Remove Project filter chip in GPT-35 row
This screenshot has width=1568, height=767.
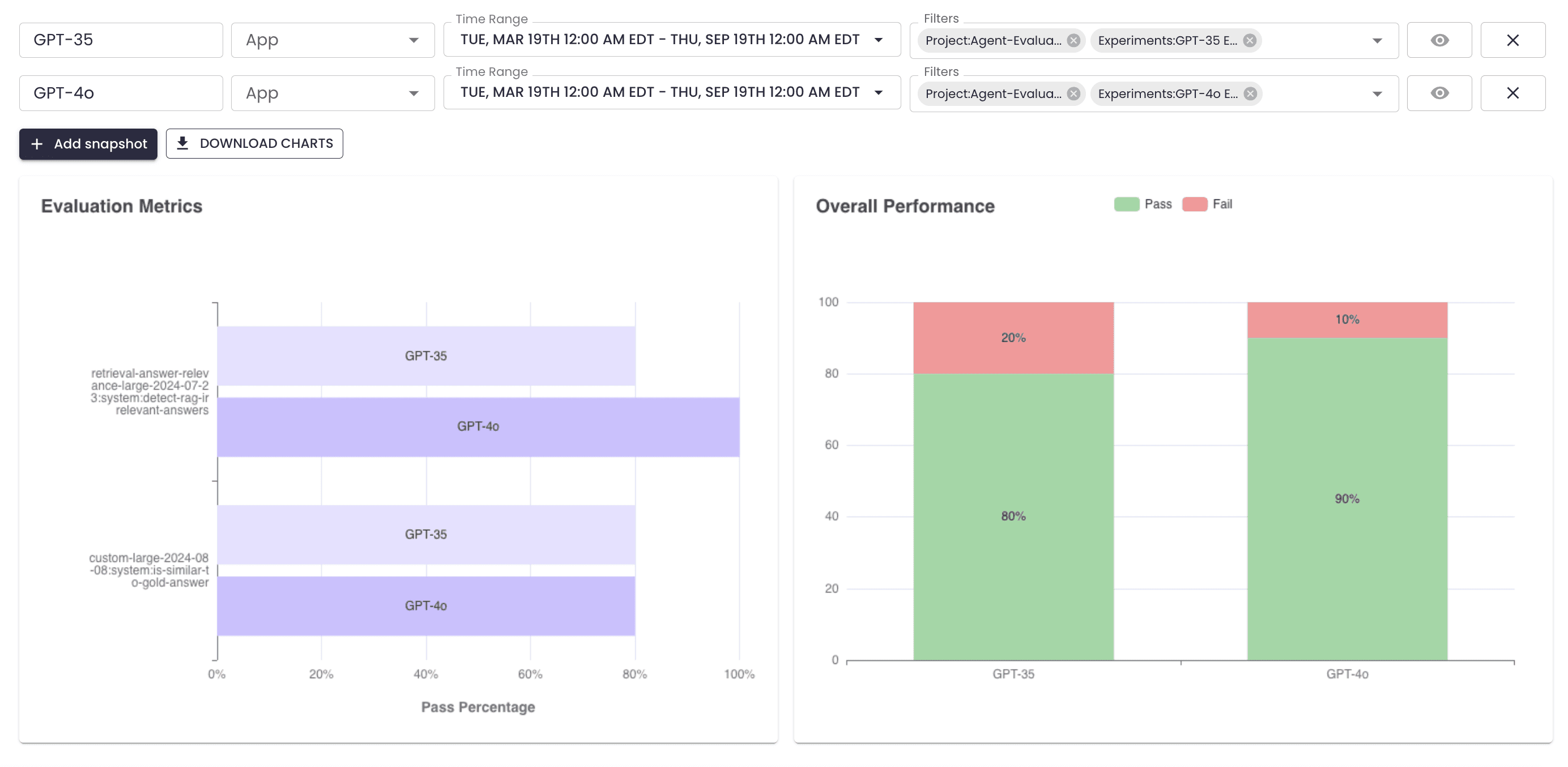coord(1073,40)
